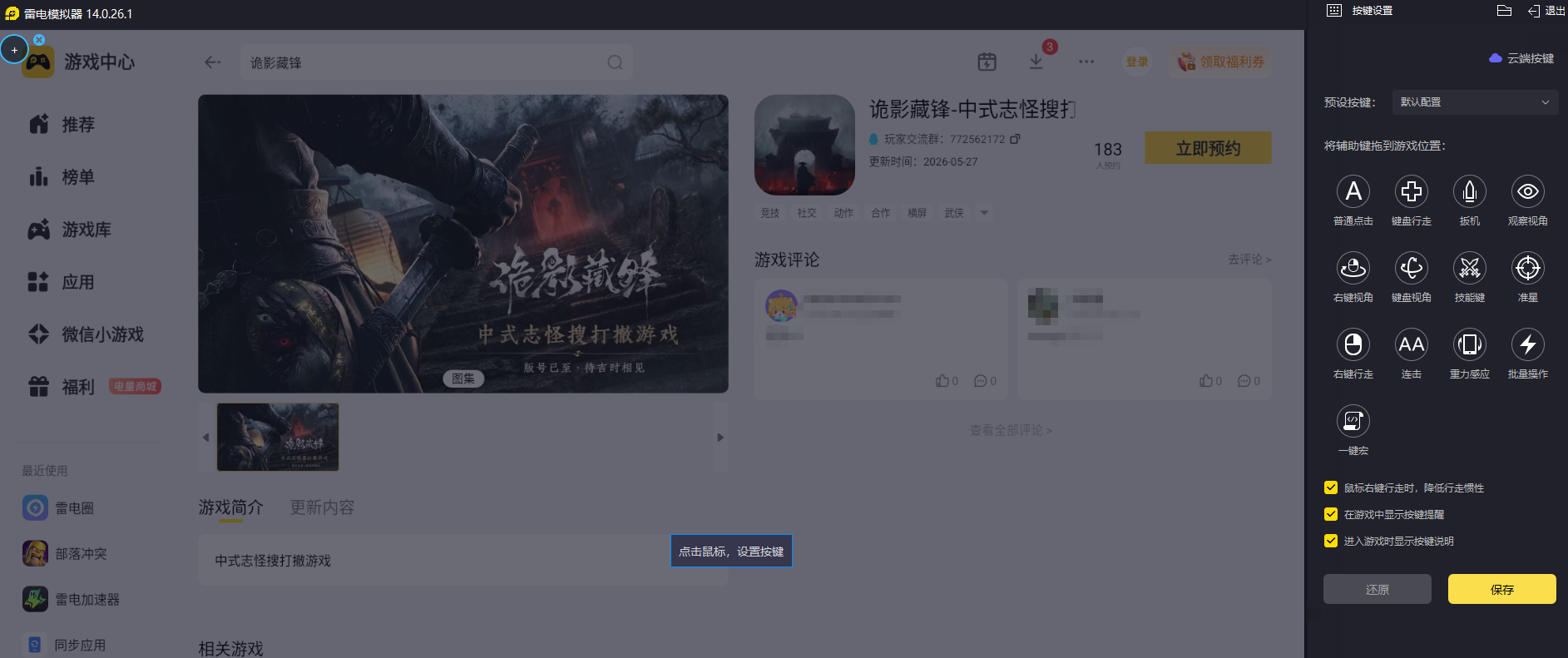Viewport: 1568px width, 658px height.
Task: Click the 云端按键 cloud keys link
Action: click(x=1521, y=58)
